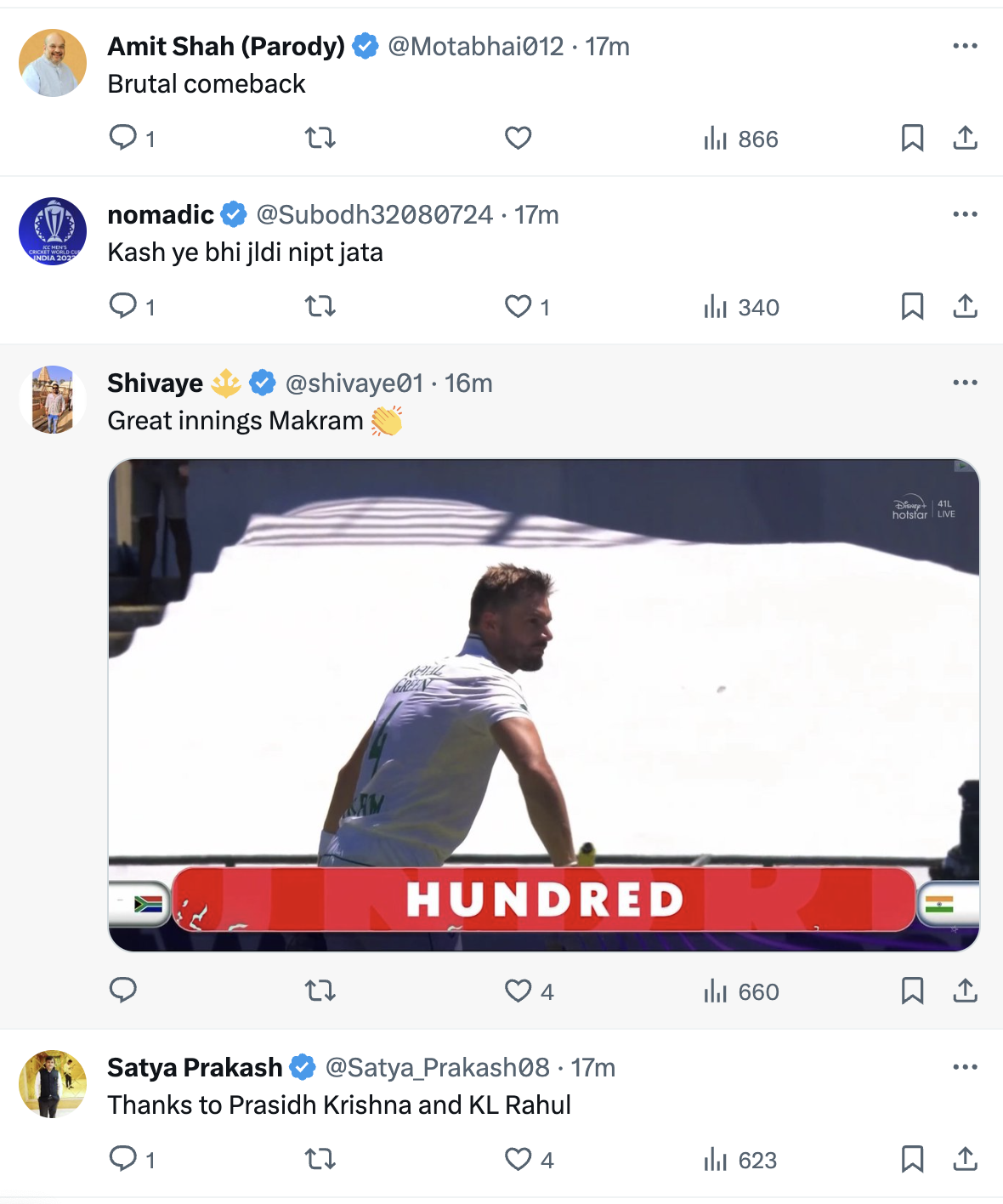Expand more menu on Satya Prakash's tweet
The width and height of the screenshot is (1003, 1204).
click(965, 1067)
